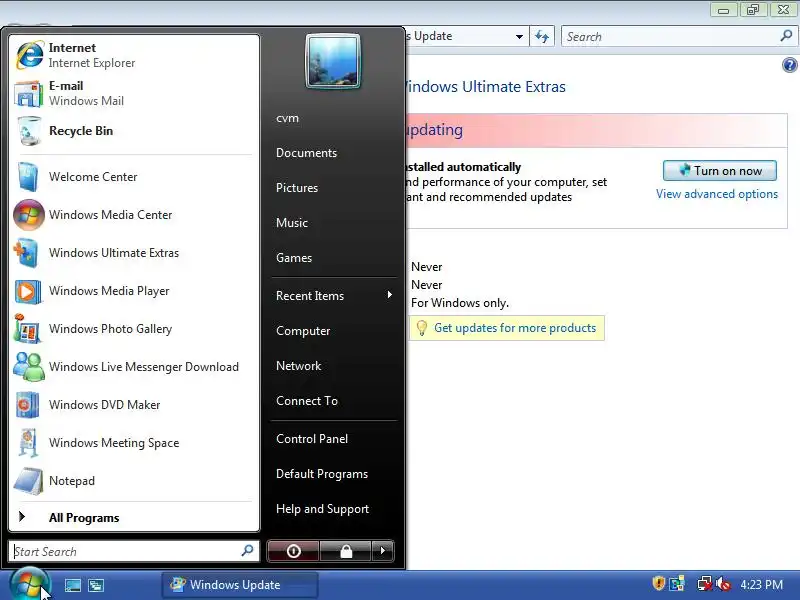Open the Windows Live Messenger Download icon
The width and height of the screenshot is (800, 600).
coord(29,367)
